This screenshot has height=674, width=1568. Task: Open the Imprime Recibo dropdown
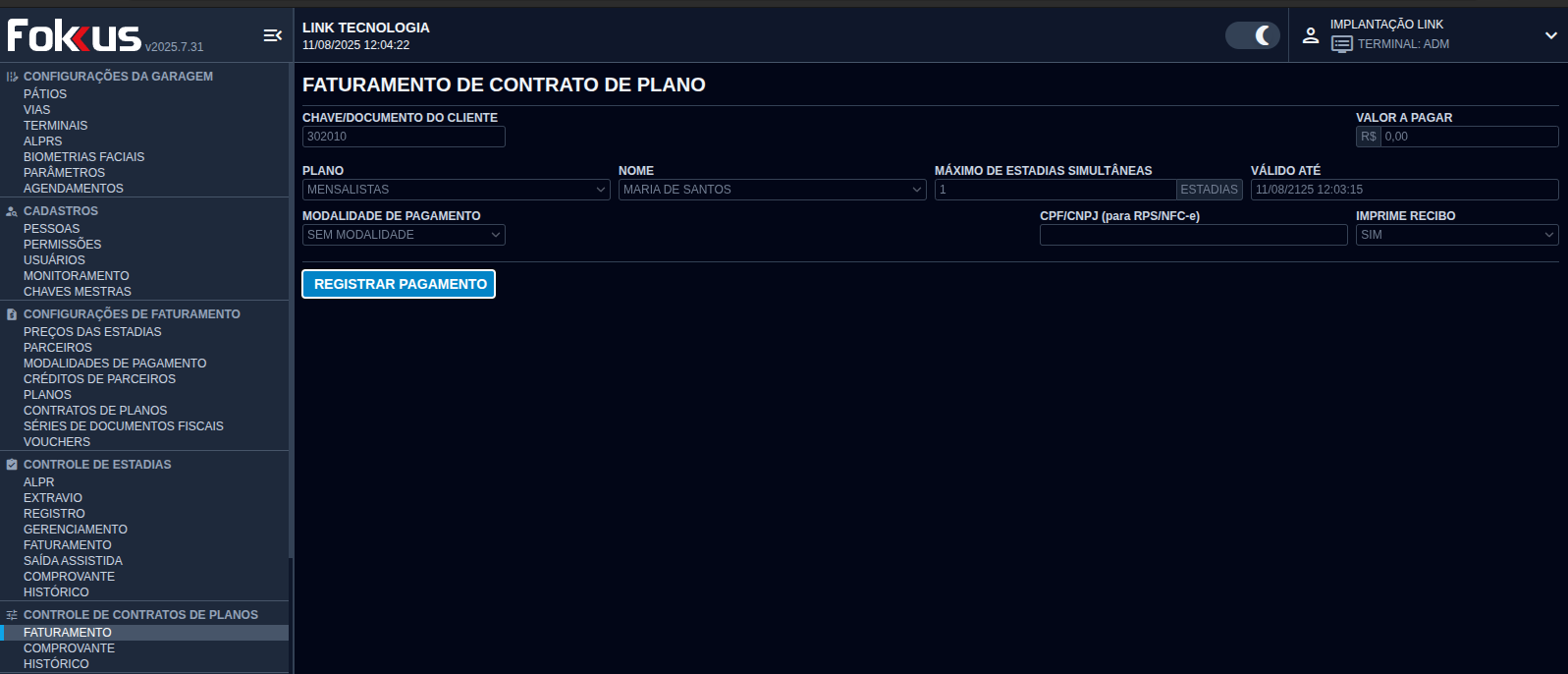pyautogui.click(x=1456, y=235)
